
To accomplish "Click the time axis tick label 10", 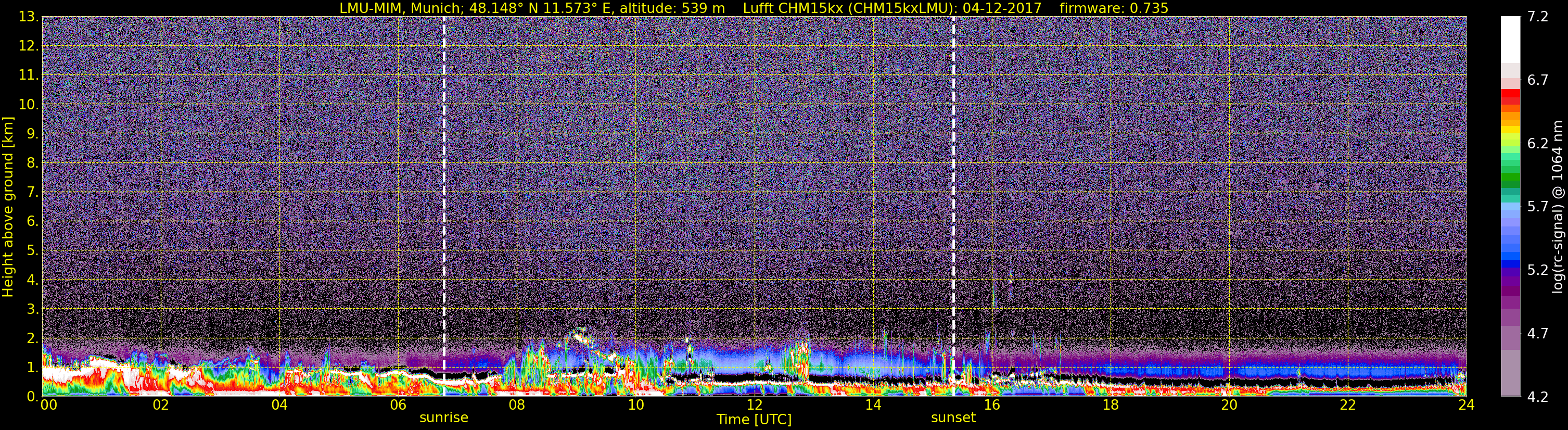I will (635, 405).
